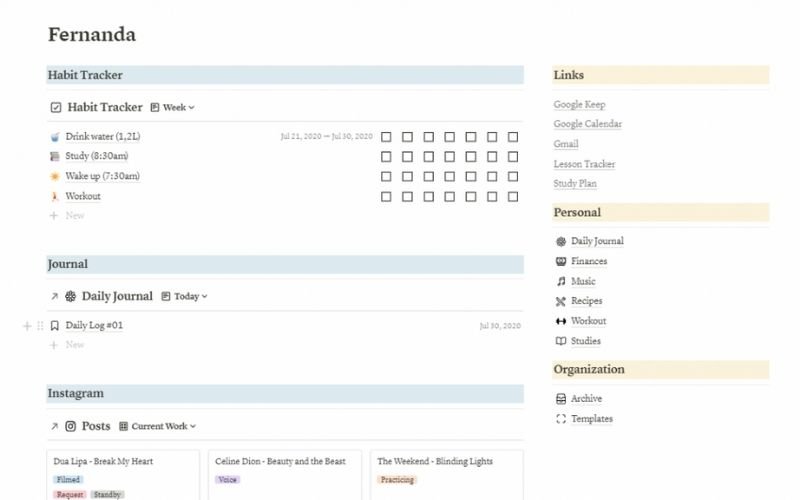Check last checkbox in Wake up row
800x500 pixels.
513,177
